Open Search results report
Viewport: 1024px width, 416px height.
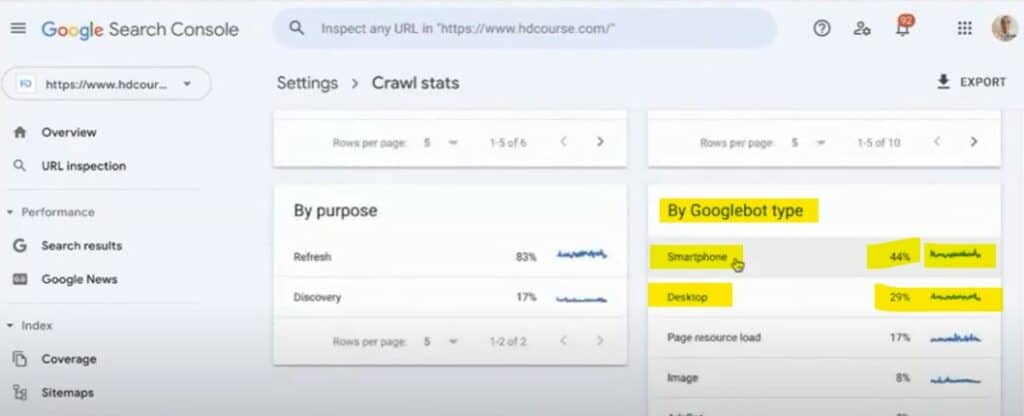pos(82,246)
